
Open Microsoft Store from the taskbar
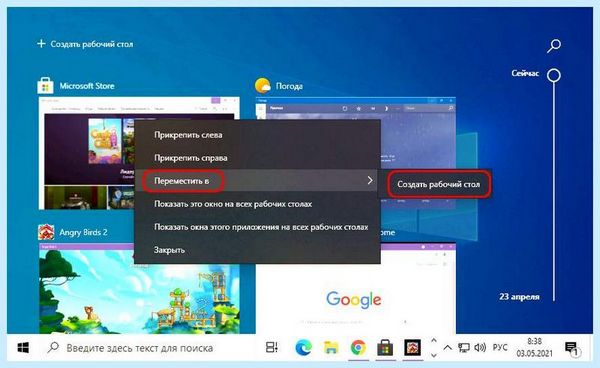coord(385,348)
